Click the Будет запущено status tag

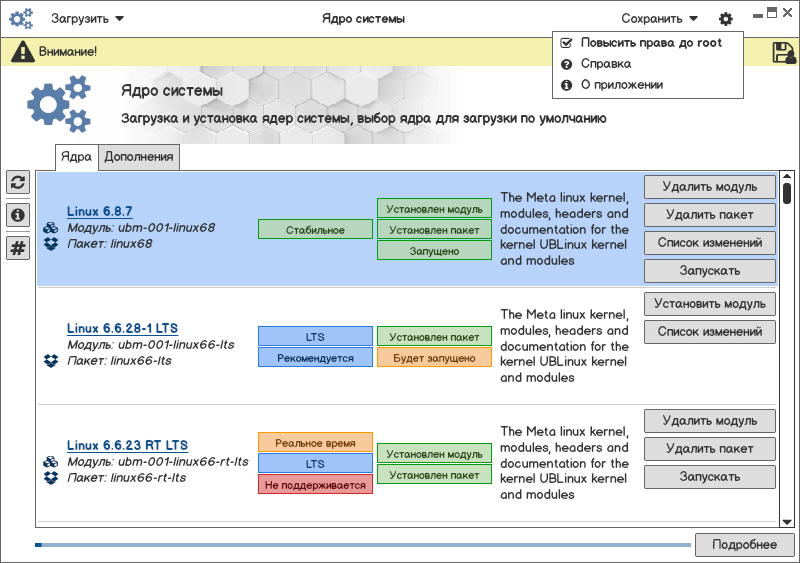[x=434, y=358]
